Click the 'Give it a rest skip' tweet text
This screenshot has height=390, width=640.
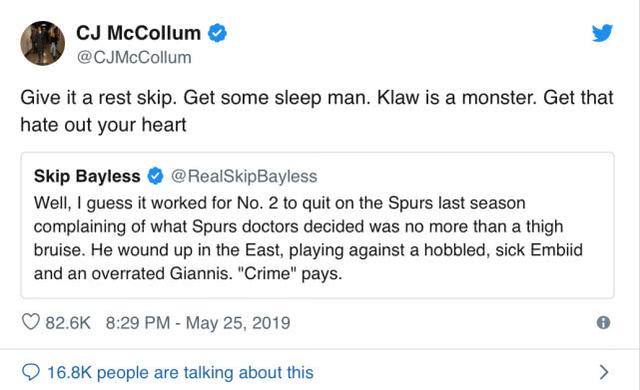(x=98, y=98)
